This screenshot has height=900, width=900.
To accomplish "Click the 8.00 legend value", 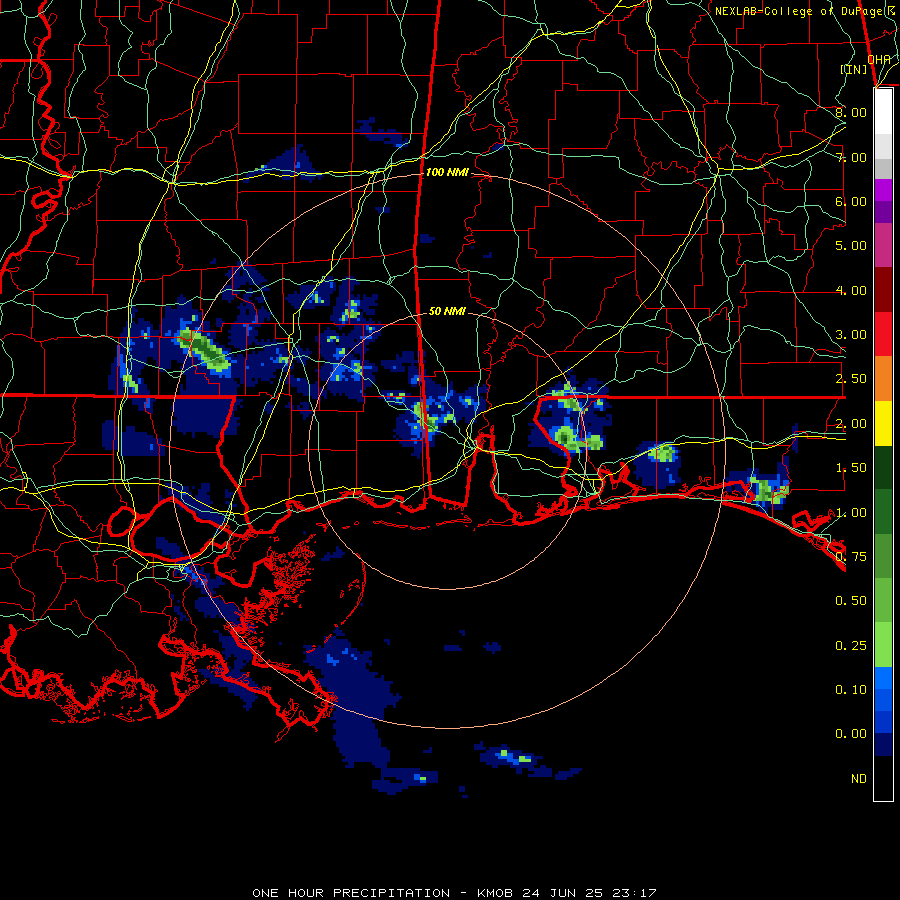I will (x=851, y=112).
